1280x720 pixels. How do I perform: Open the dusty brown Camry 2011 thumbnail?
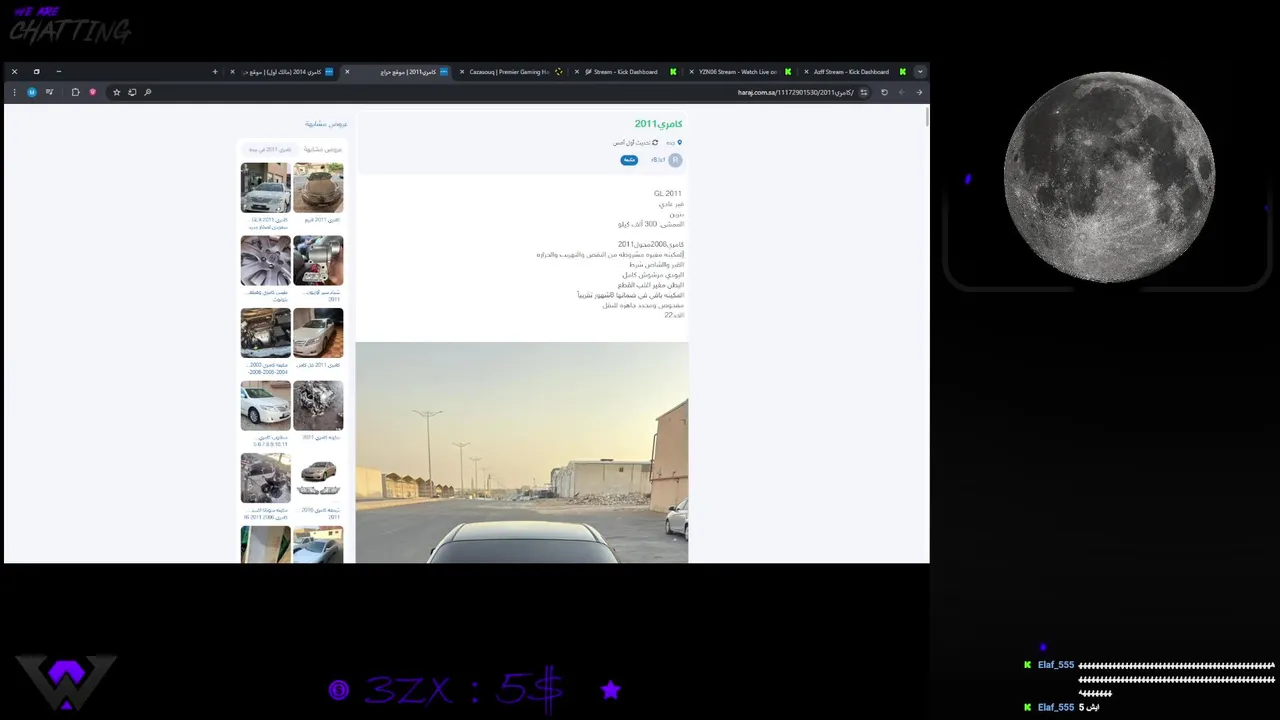(318, 188)
